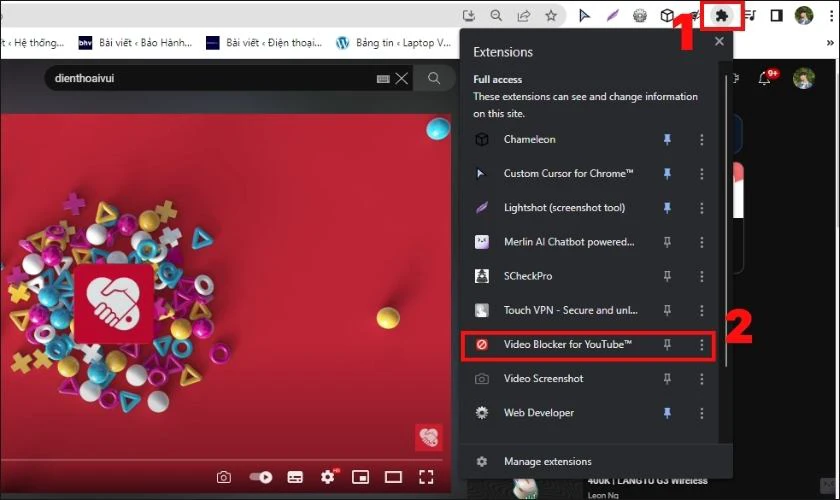The width and height of the screenshot is (840, 500).
Task: Click the Lightshot feather icon in toolbar
Action: click(x=612, y=16)
